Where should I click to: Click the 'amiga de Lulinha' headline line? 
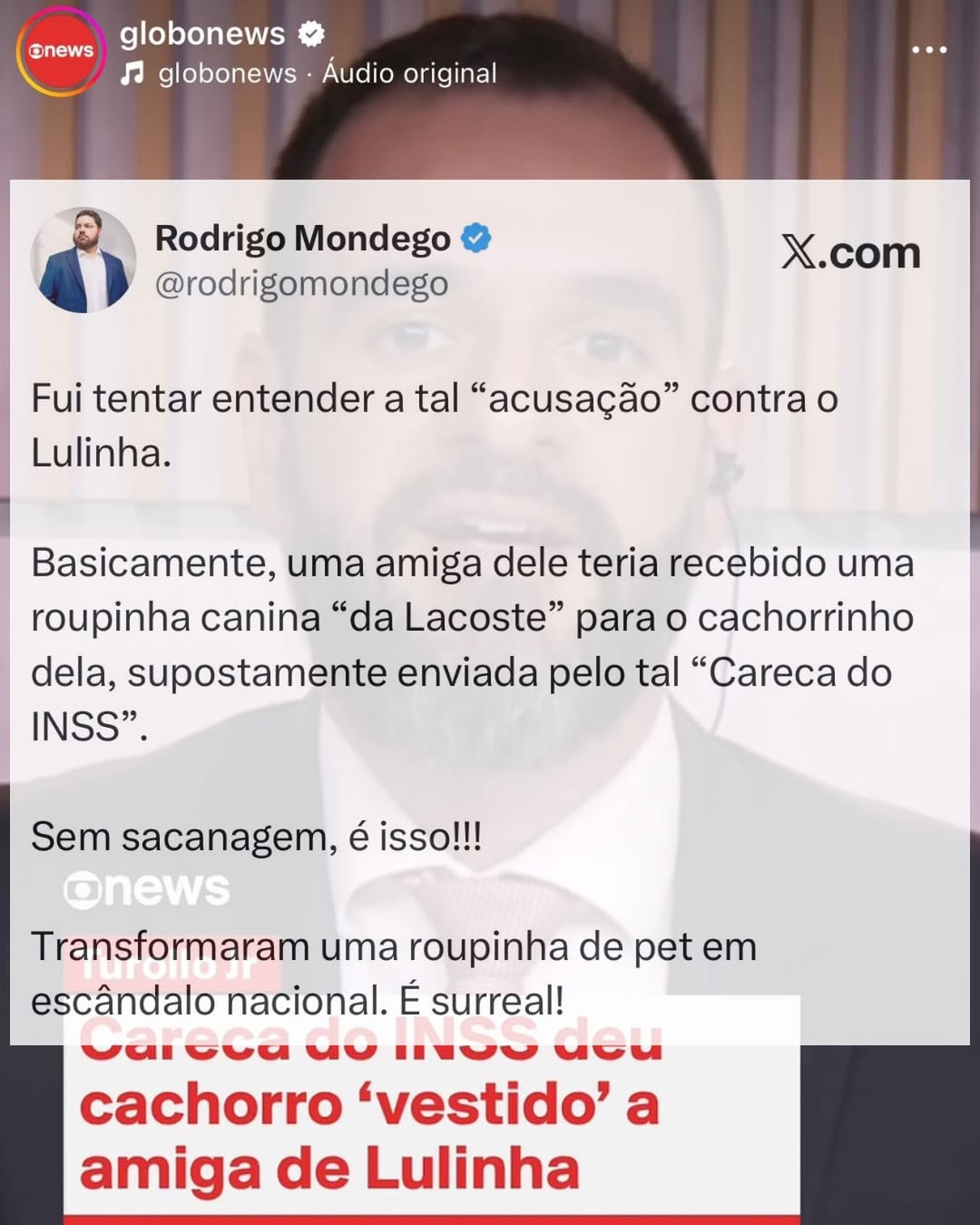(x=329, y=1168)
